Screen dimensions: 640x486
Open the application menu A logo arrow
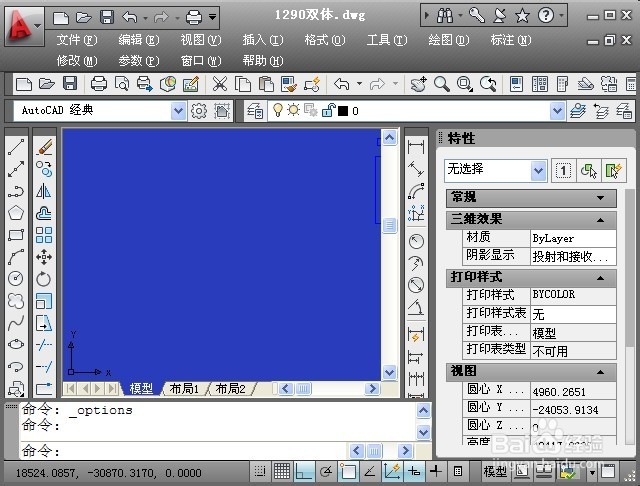pos(37,25)
